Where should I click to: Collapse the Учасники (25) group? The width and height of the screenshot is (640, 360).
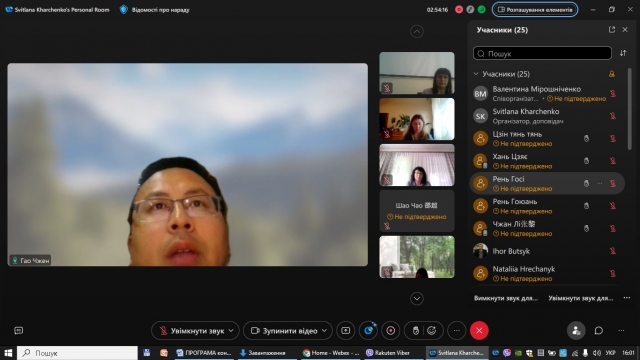tap(476, 74)
